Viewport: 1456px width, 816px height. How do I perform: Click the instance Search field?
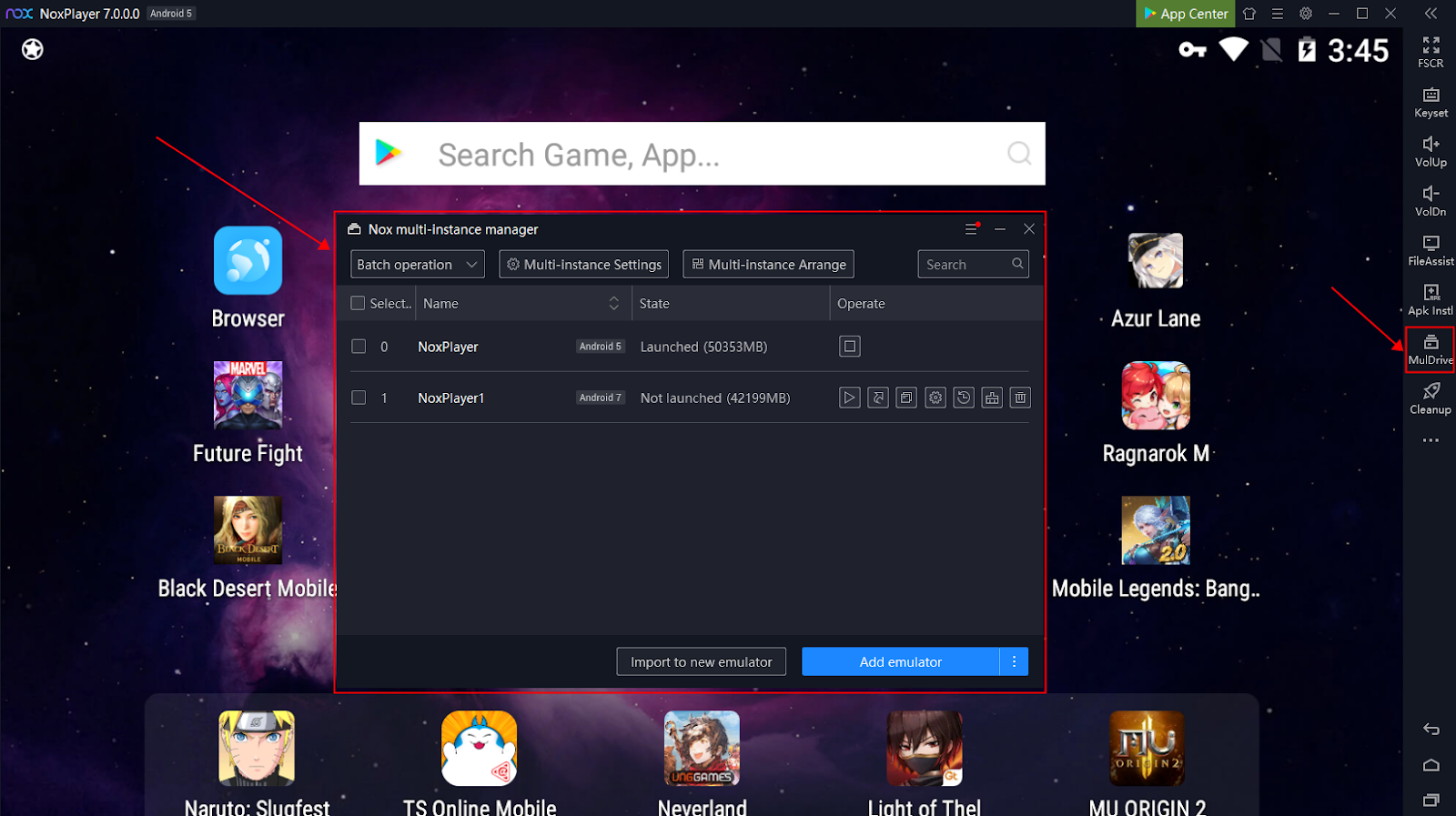click(965, 265)
